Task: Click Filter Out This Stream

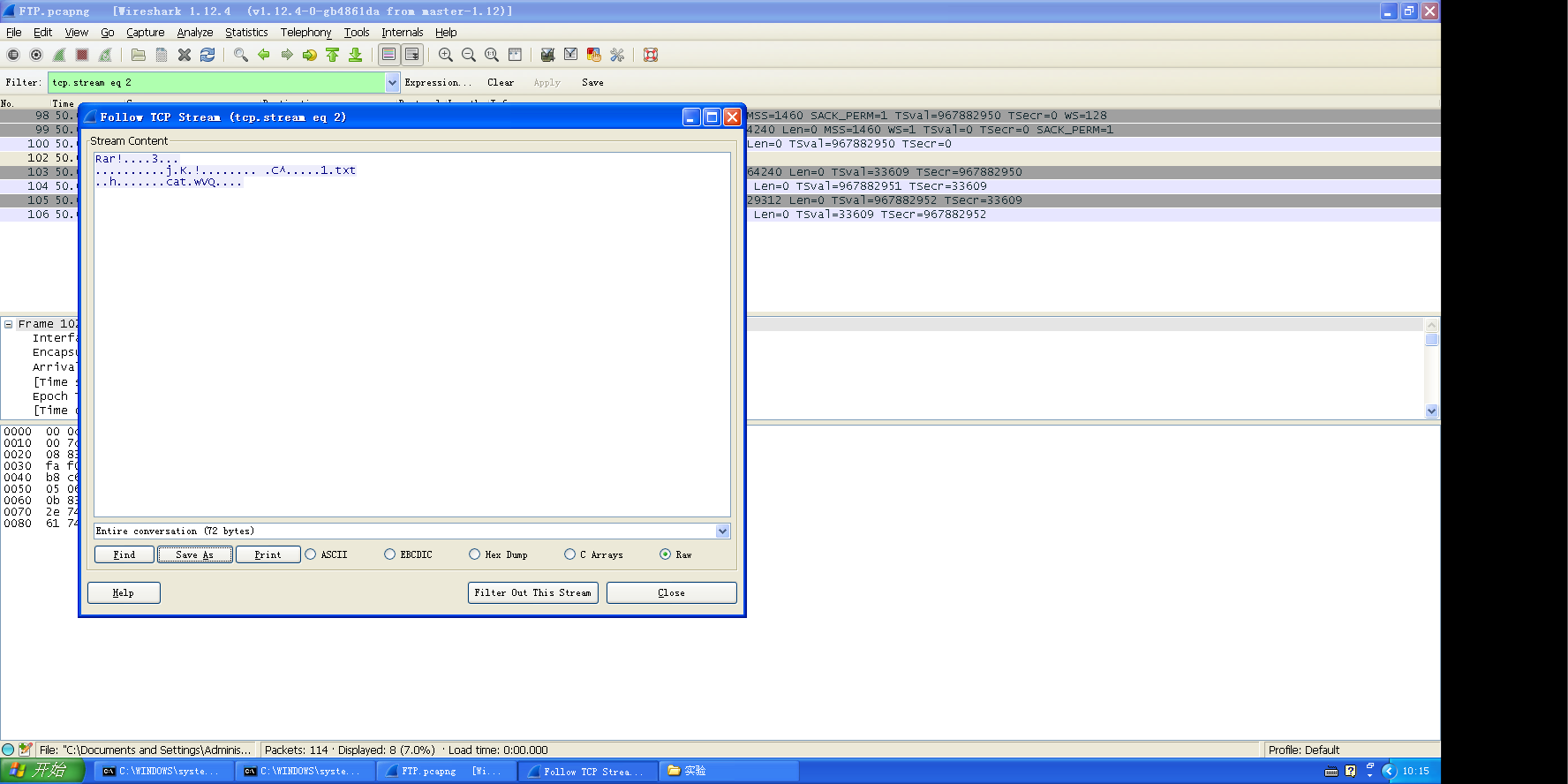Action: (532, 592)
